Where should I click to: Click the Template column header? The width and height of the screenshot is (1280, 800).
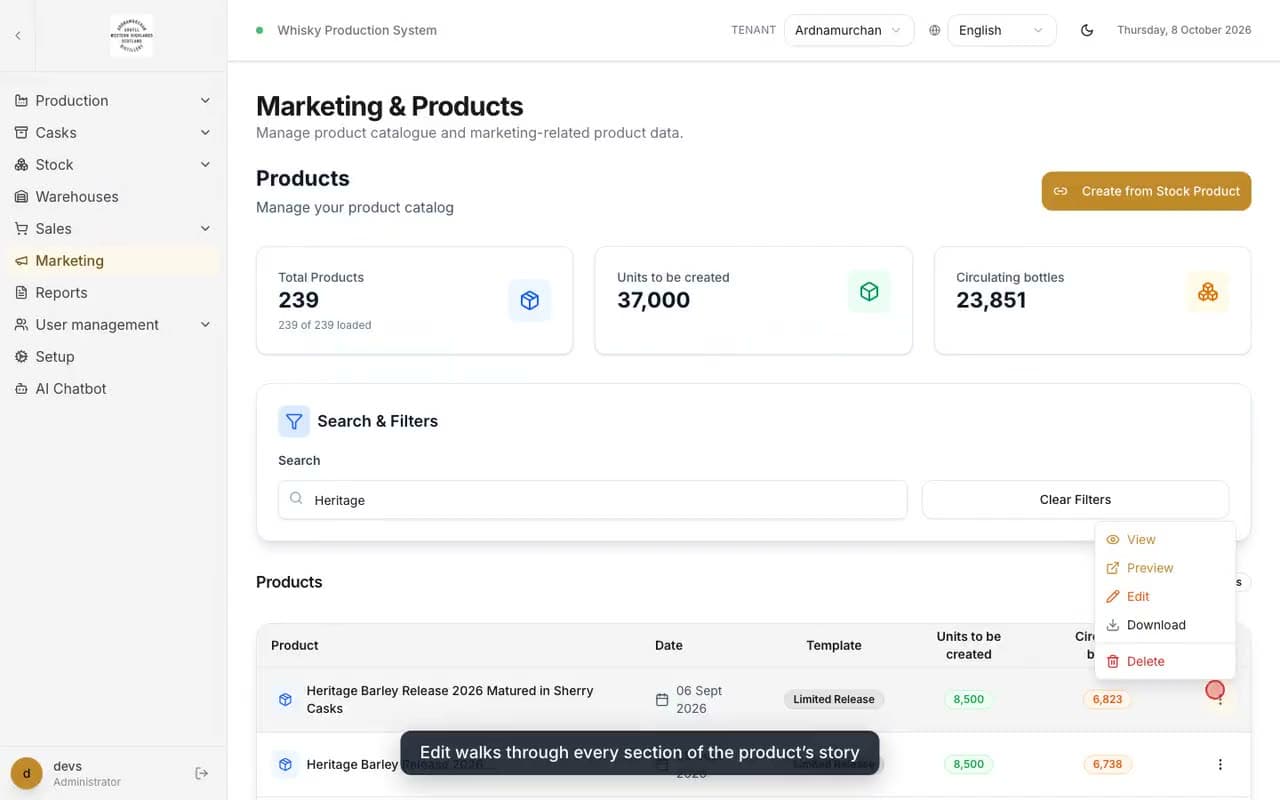point(834,645)
